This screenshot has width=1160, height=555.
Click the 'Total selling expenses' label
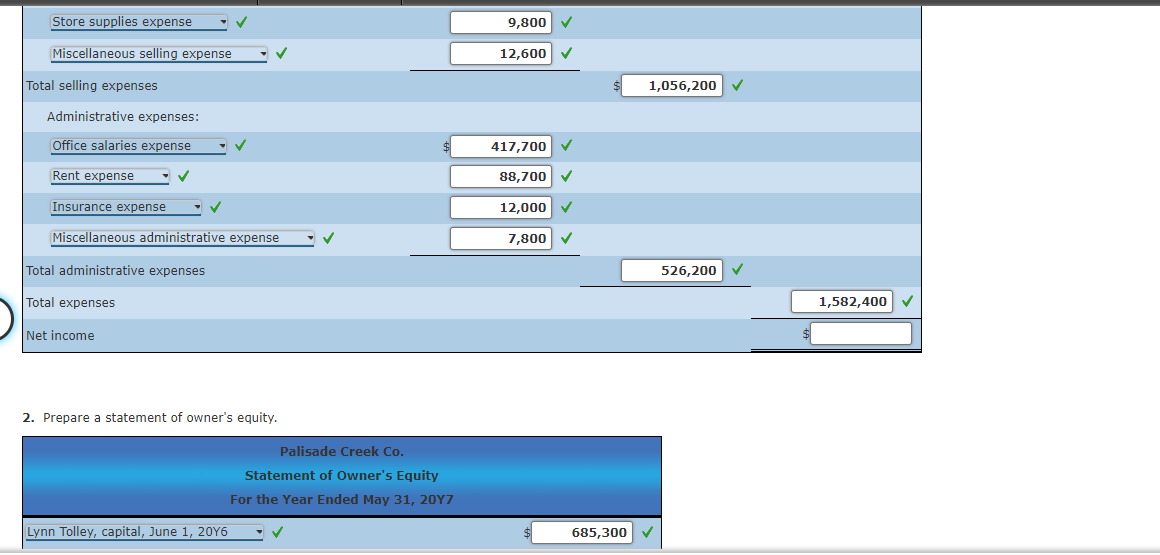[92, 86]
